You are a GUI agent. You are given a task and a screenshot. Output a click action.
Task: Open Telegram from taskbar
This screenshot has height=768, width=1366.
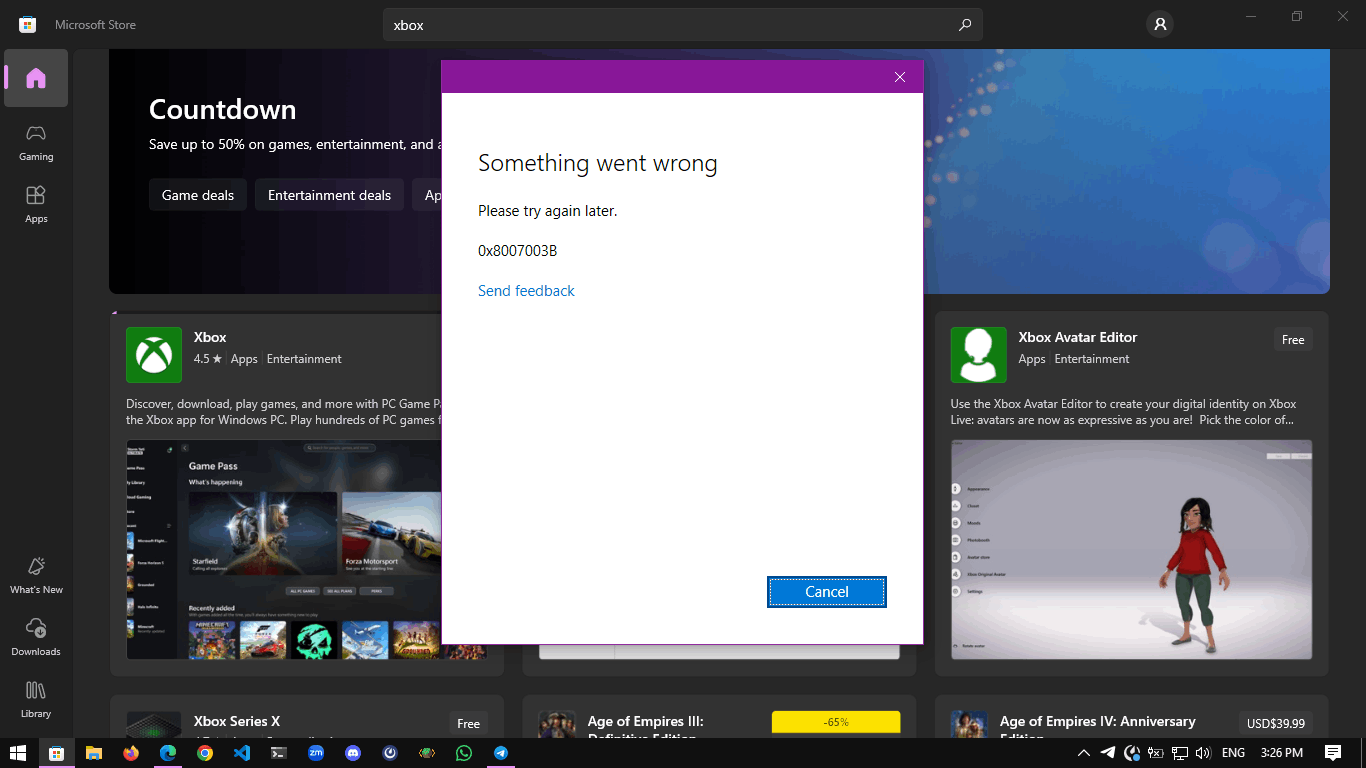click(x=501, y=753)
